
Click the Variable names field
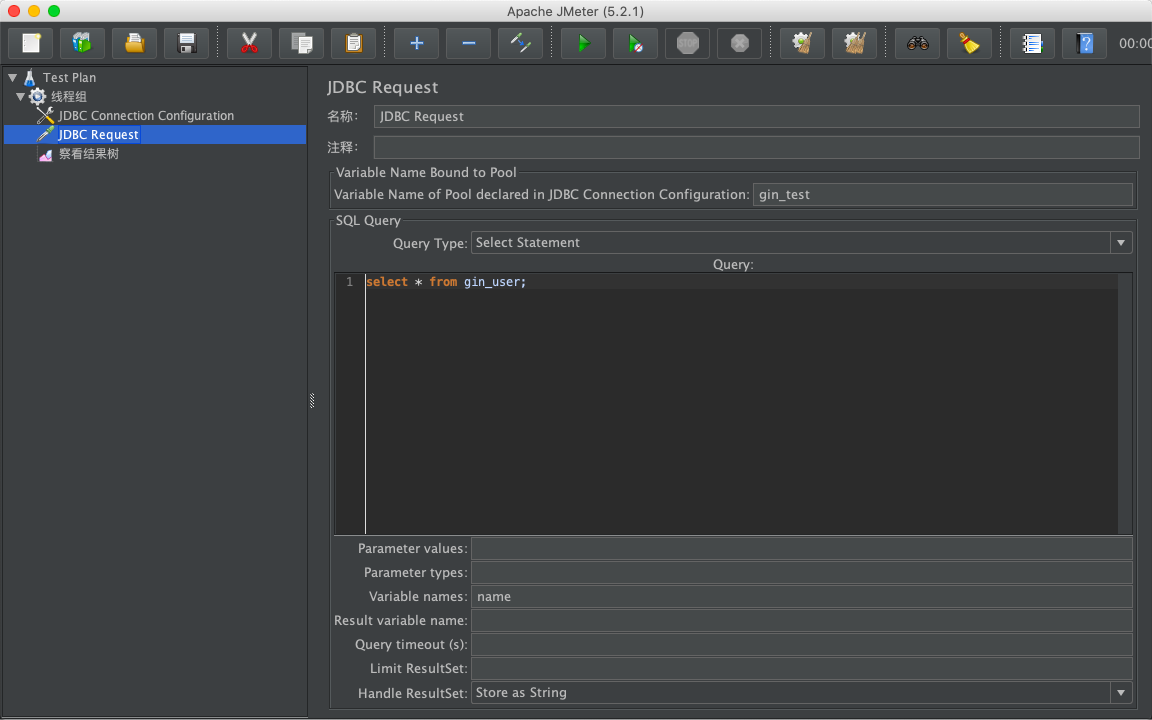click(801, 597)
